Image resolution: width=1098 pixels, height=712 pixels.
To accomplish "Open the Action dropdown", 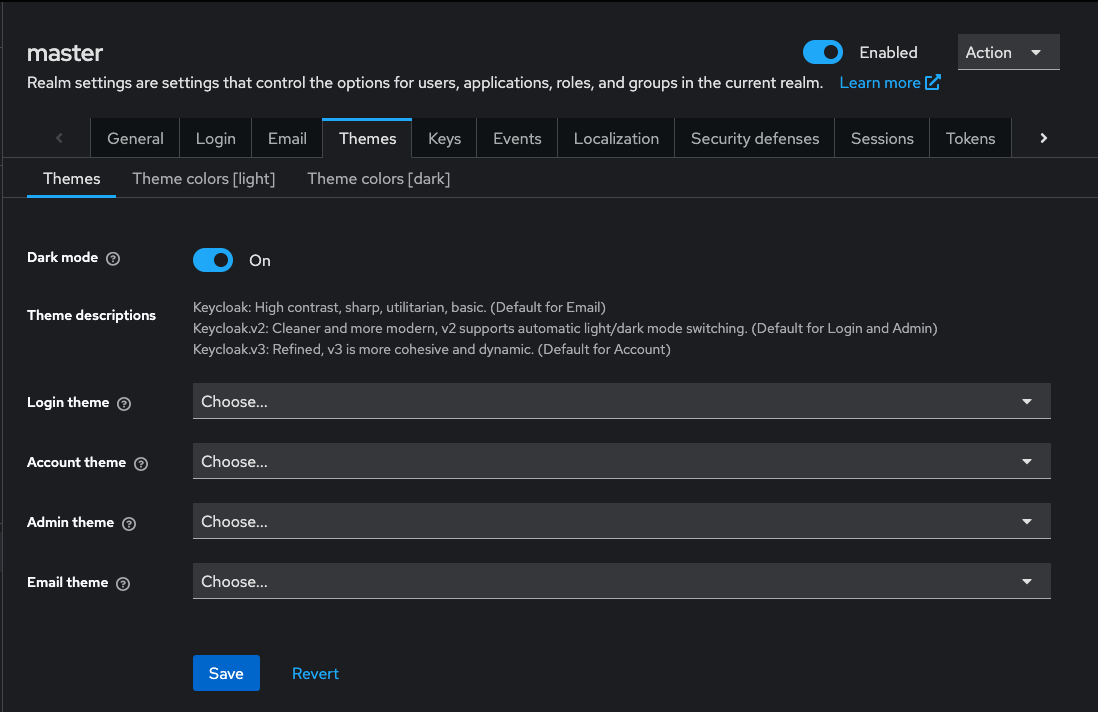I will [x=1008, y=52].
